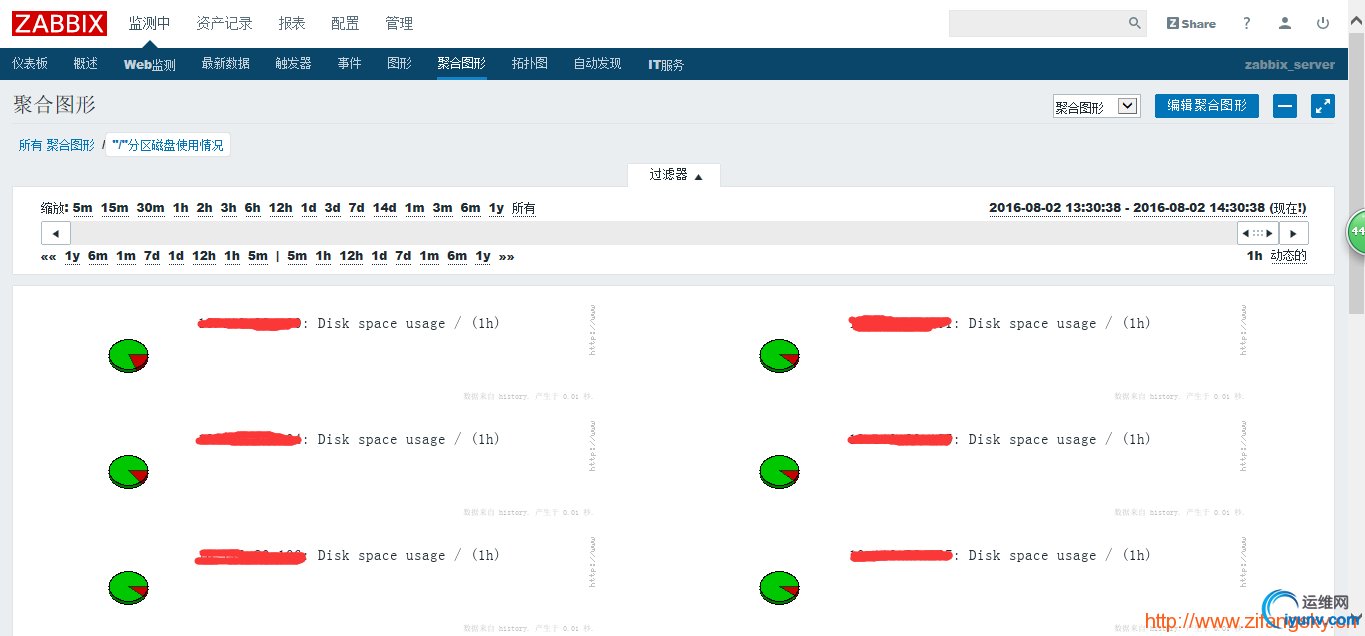Open help question mark icon

coord(1247,23)
